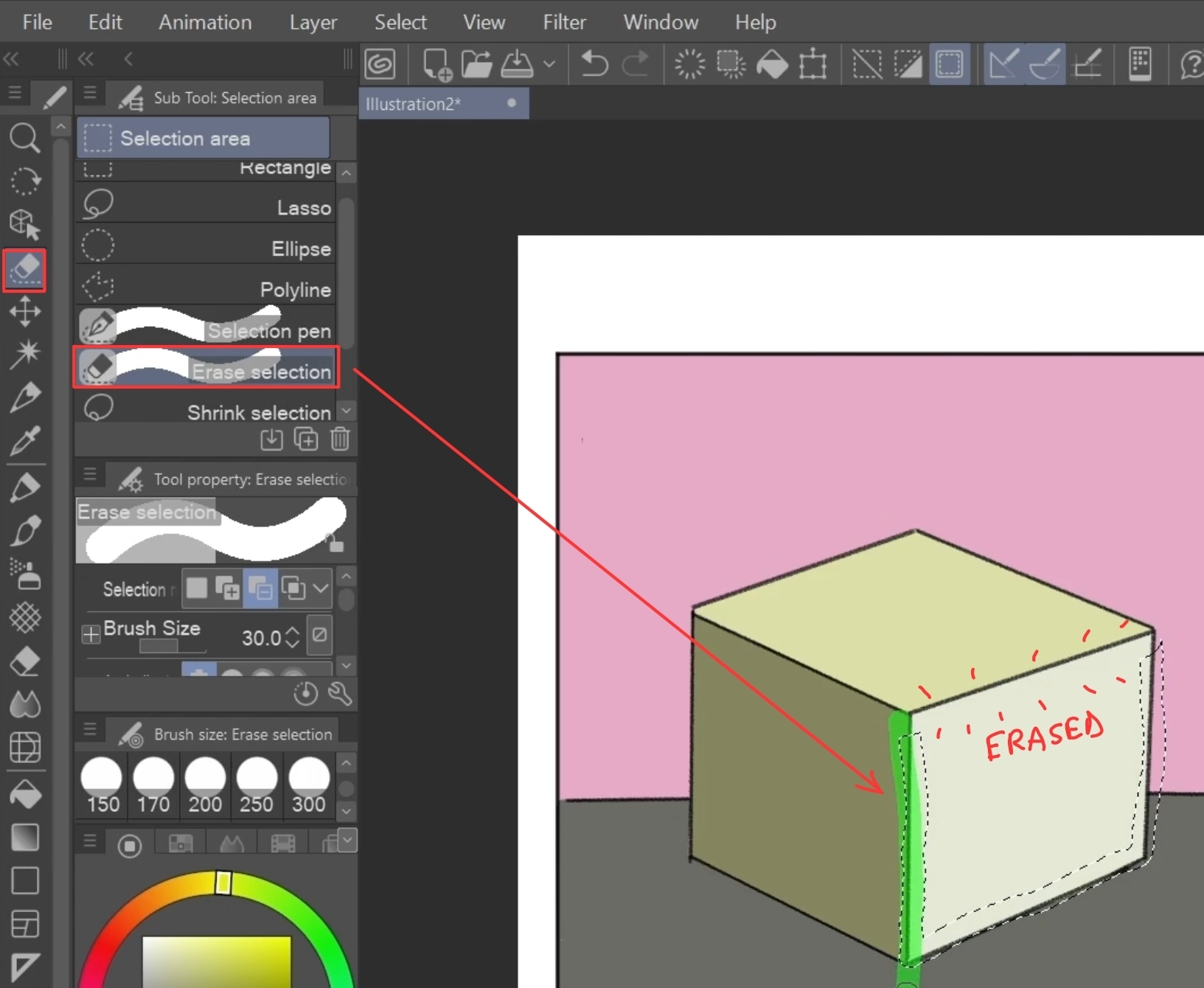Select the Zoom magnifier tool
Viewport: 1204px width, 988px height.
pyautogui.click(x=24, y=138)
